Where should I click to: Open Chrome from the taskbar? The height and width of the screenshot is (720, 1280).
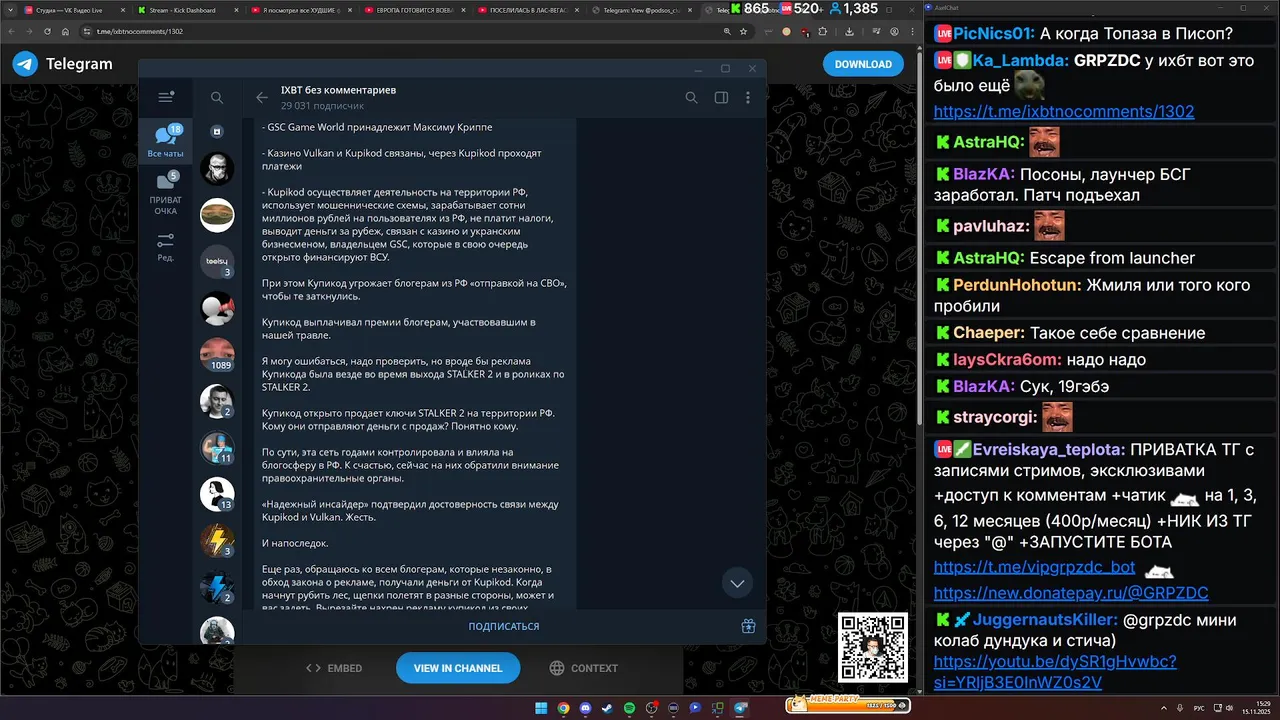click(x=563, y=707)
